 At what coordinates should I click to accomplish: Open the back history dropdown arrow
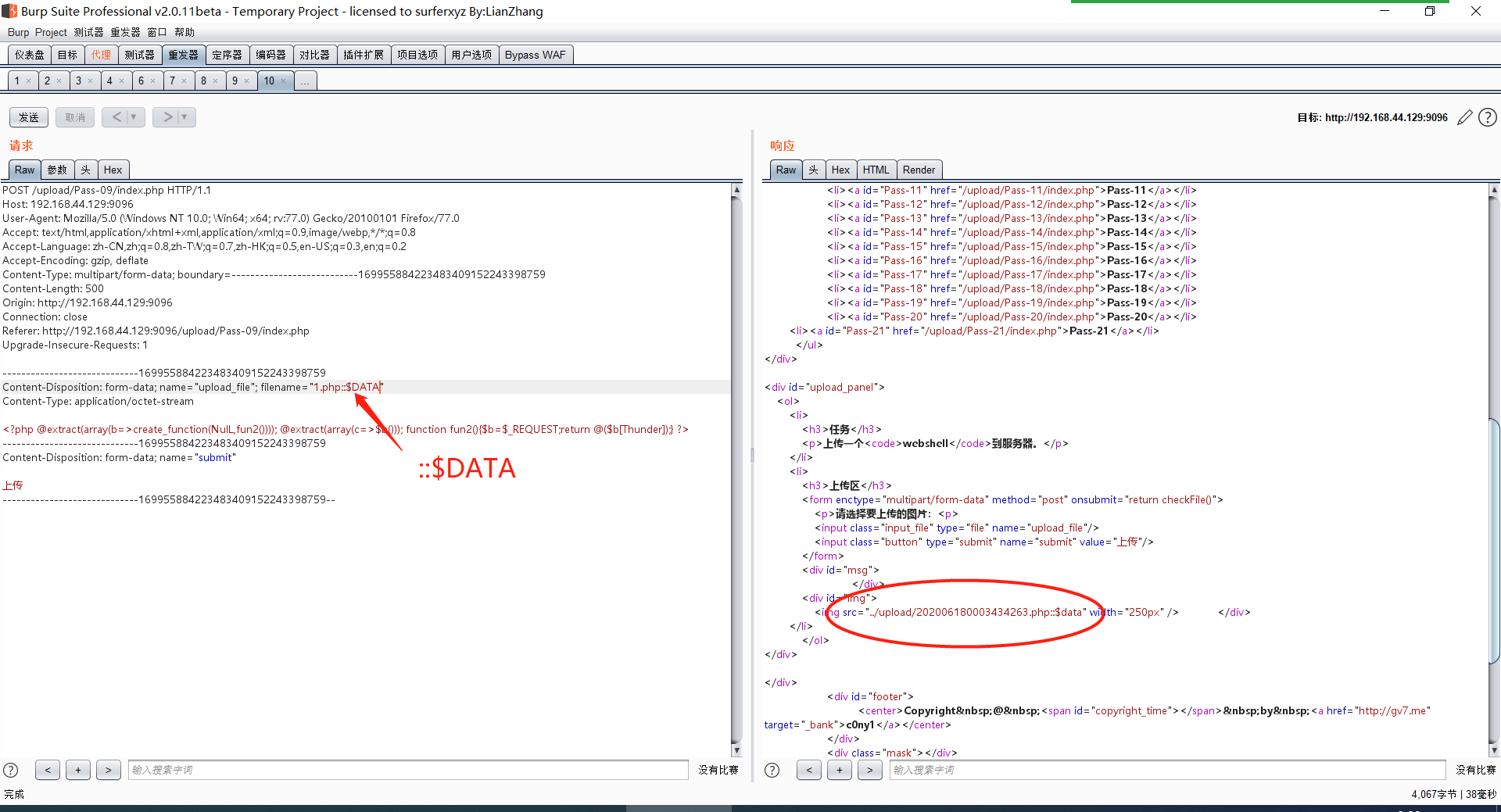pos(134,117)
